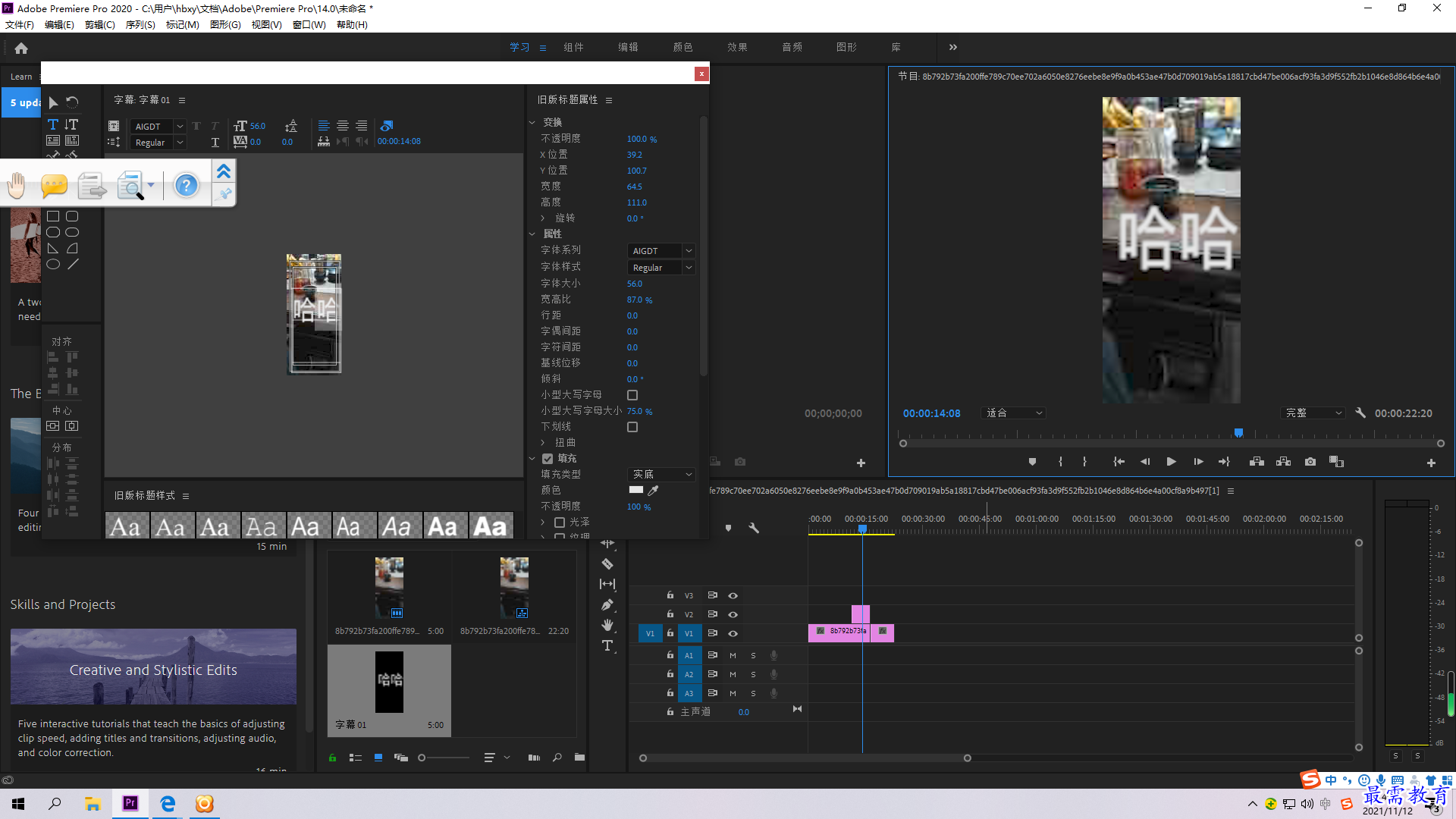
Task: Enable the underline checkbox
Action: tap(632, 427)
